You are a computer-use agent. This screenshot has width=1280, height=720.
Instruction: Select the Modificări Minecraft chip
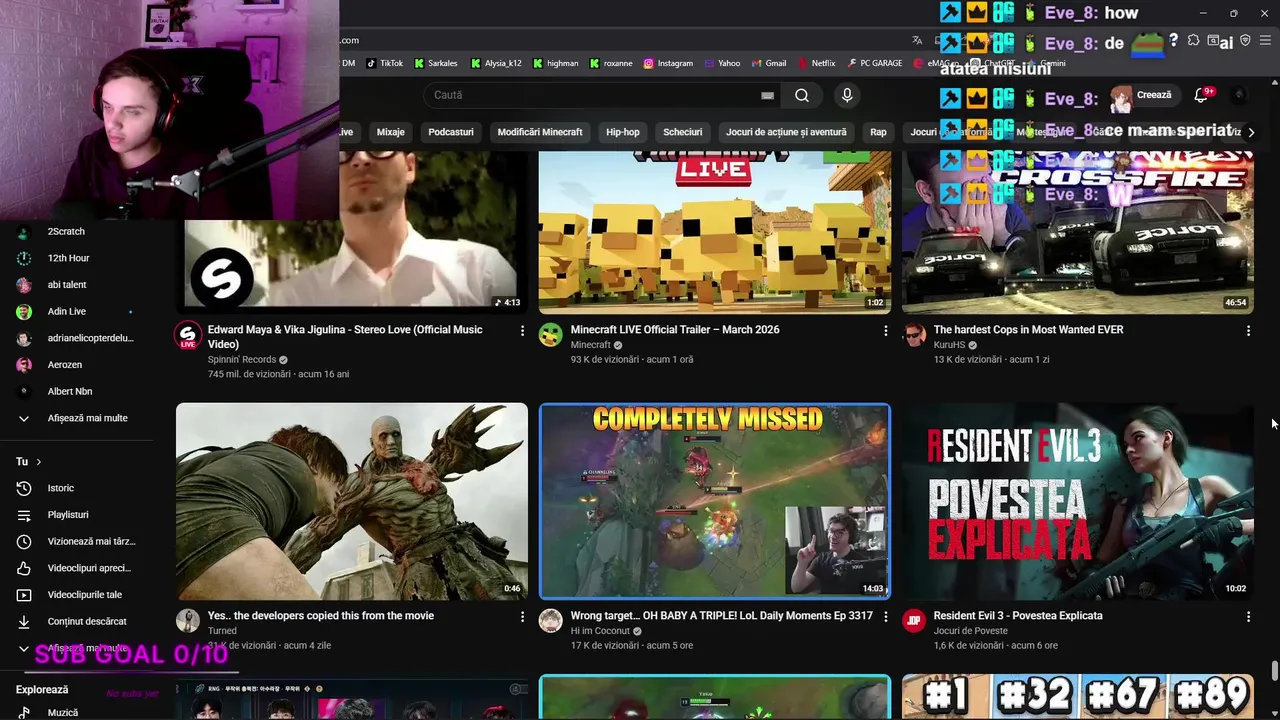click(540, 132)
